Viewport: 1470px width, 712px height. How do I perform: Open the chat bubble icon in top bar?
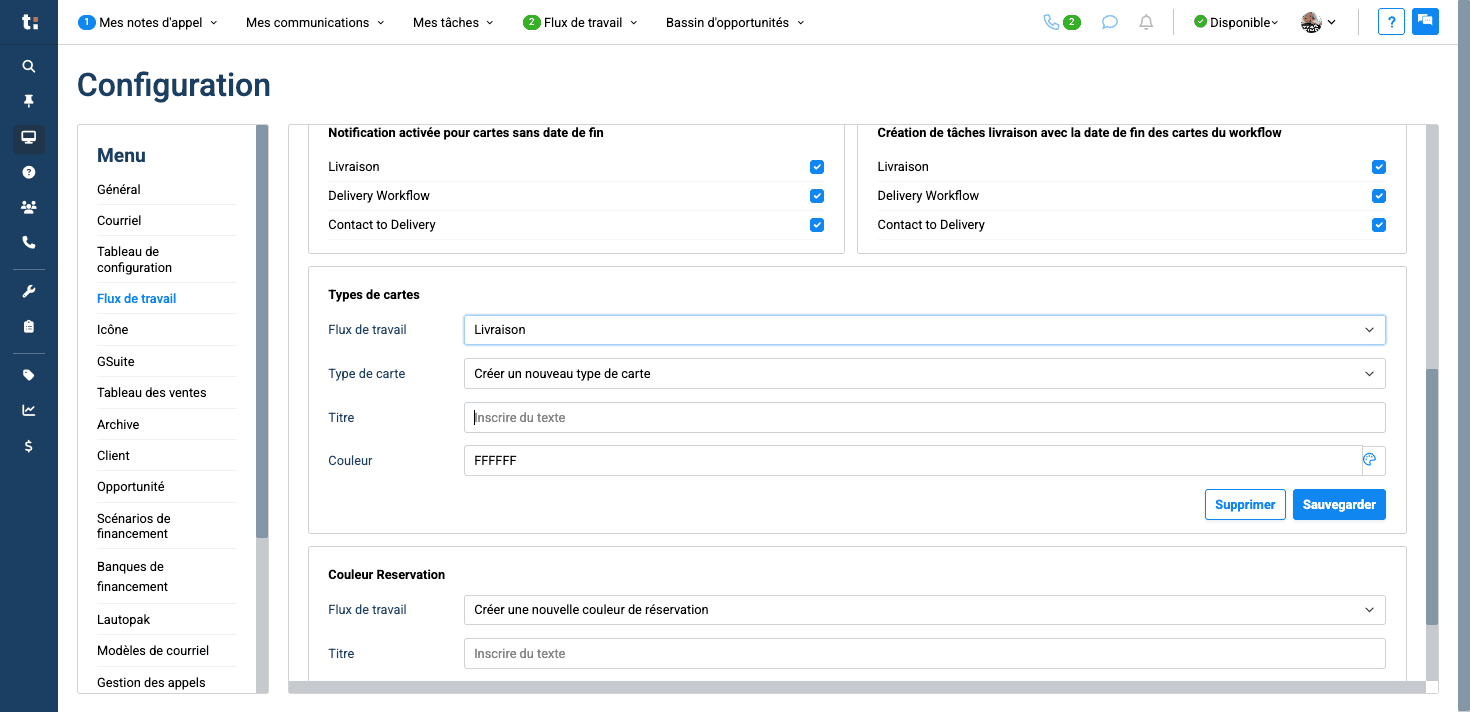1109,22
